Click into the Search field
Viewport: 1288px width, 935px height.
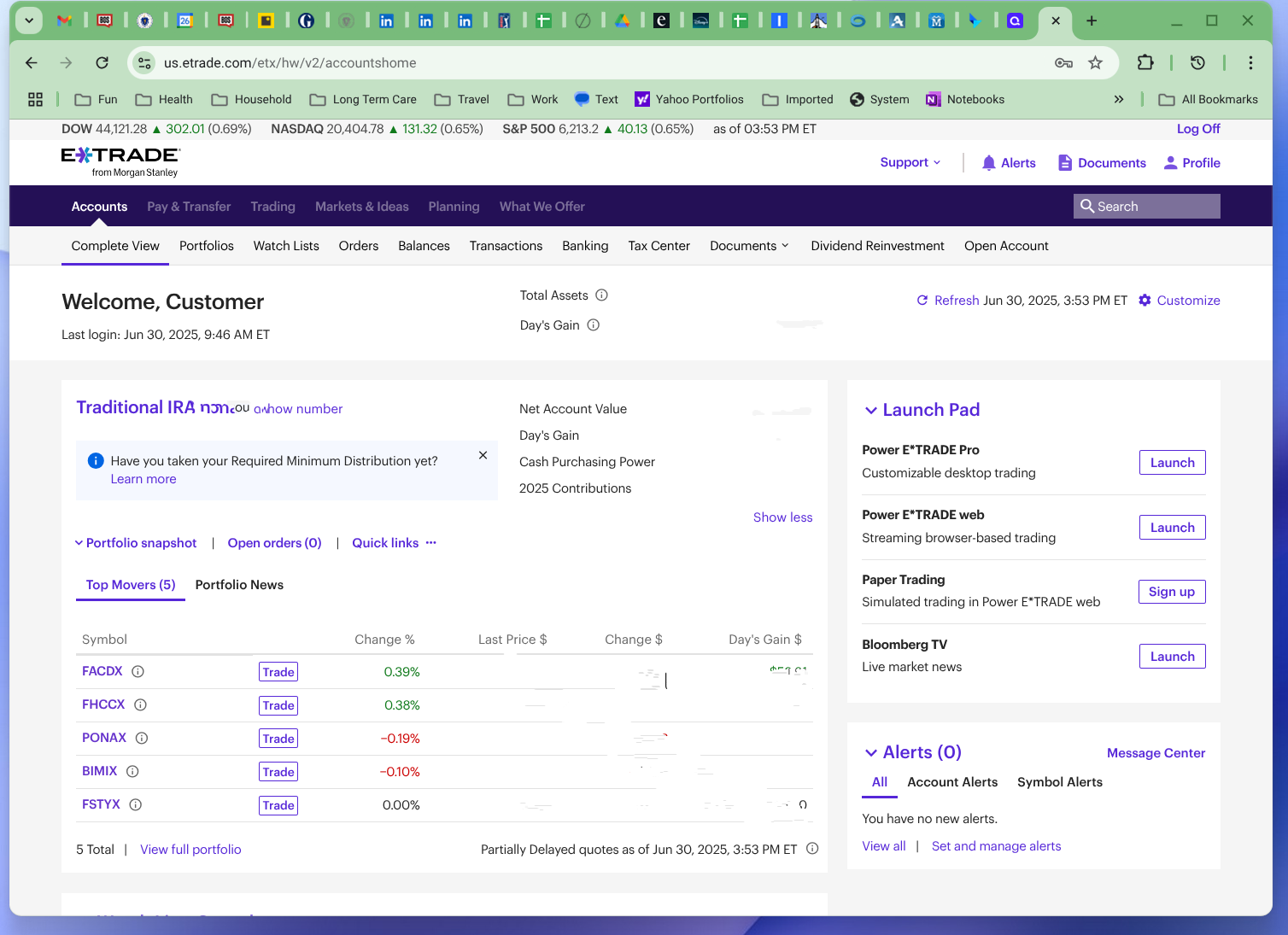coord(1147,207)
